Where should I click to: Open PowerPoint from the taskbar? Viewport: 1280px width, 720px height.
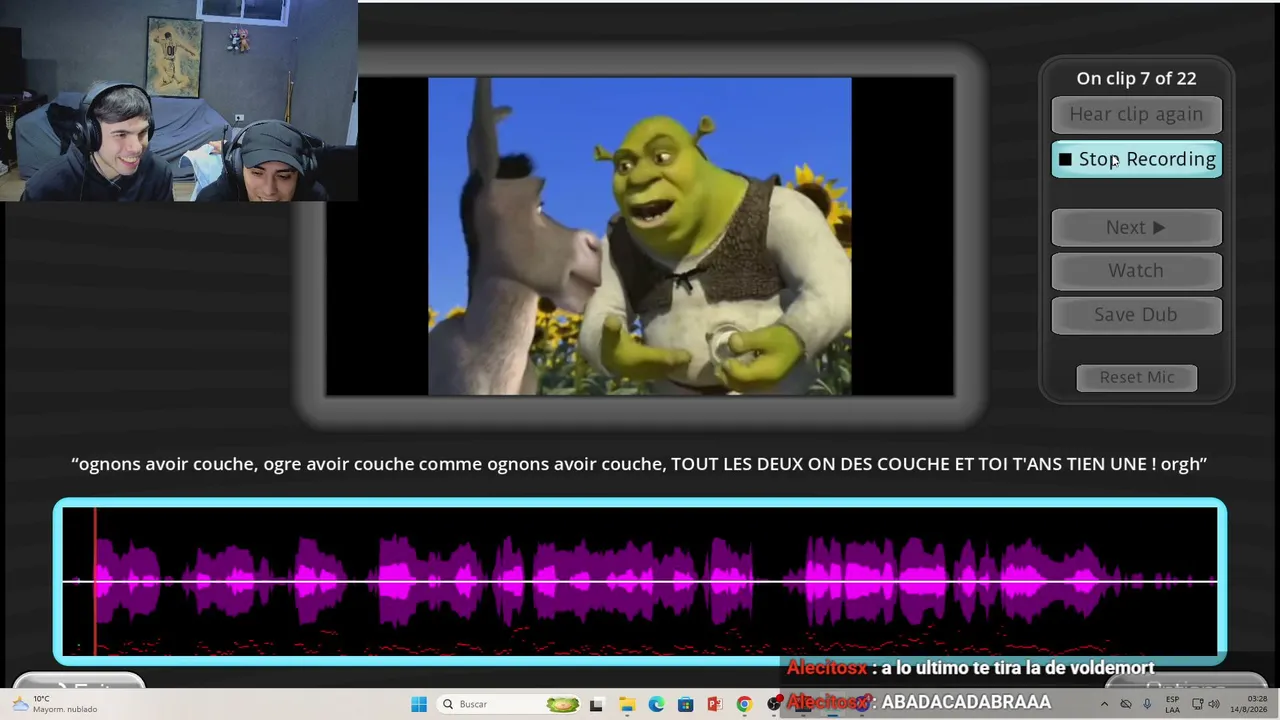point(714,704)
